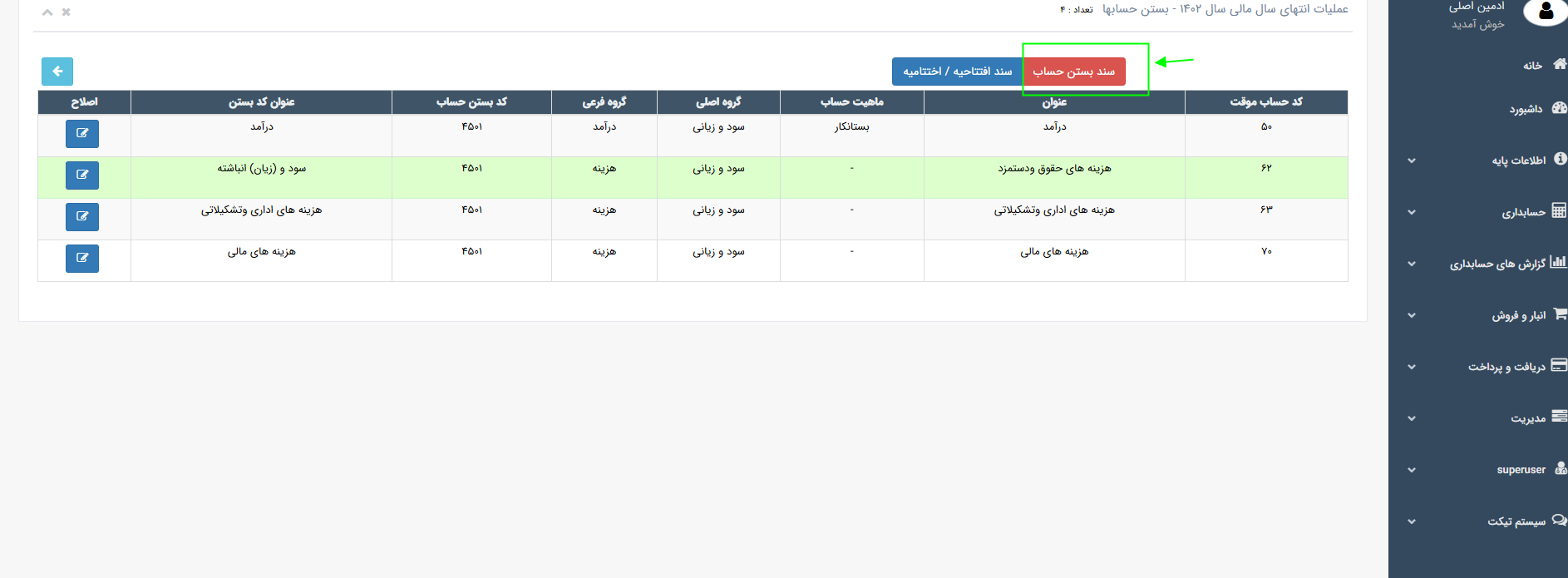Screen dimensions: 1568x578
Task: Expand the superuser menu item
Action: [1521, 470]
